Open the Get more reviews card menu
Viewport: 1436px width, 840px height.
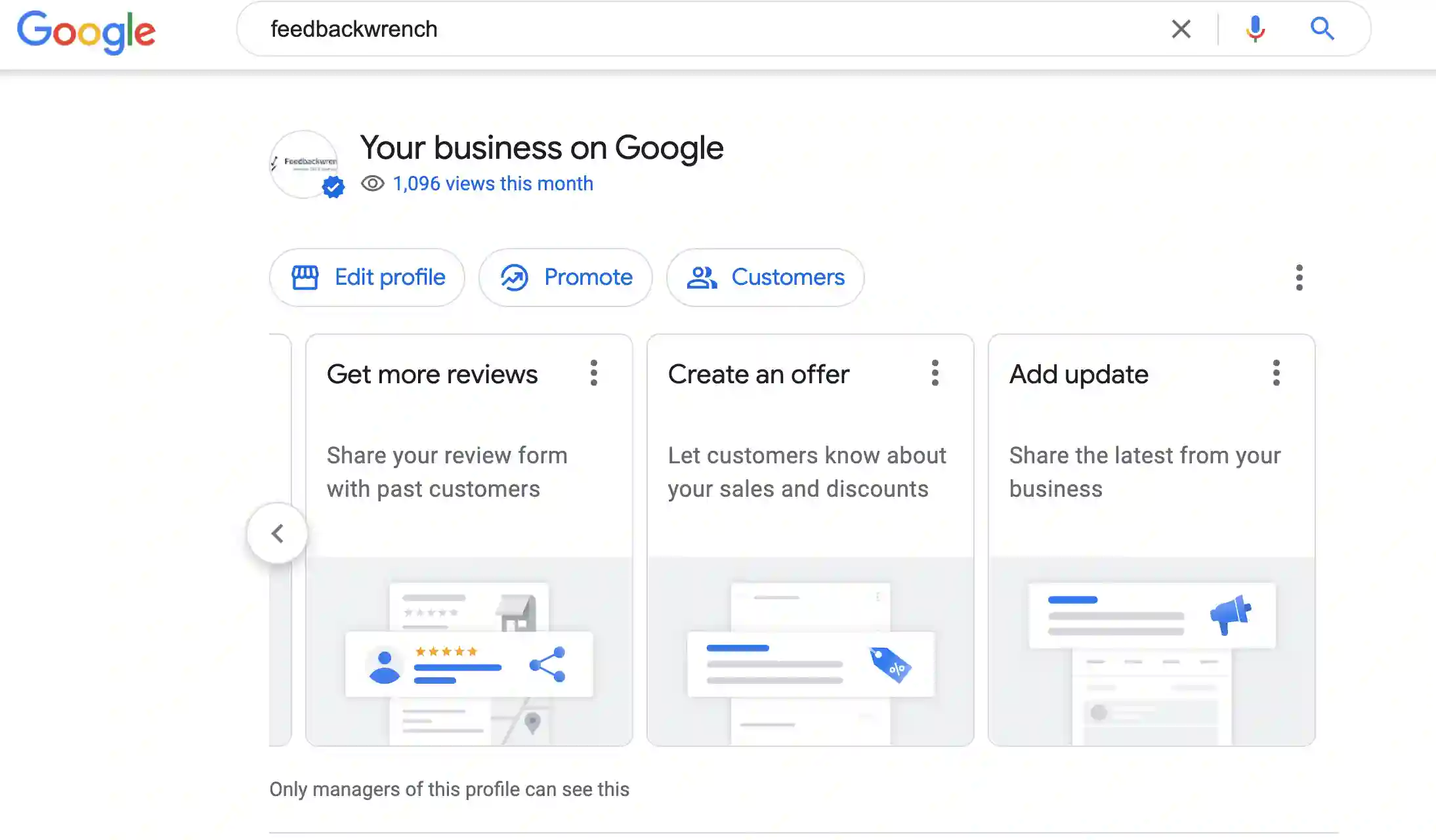pos(594,373)
